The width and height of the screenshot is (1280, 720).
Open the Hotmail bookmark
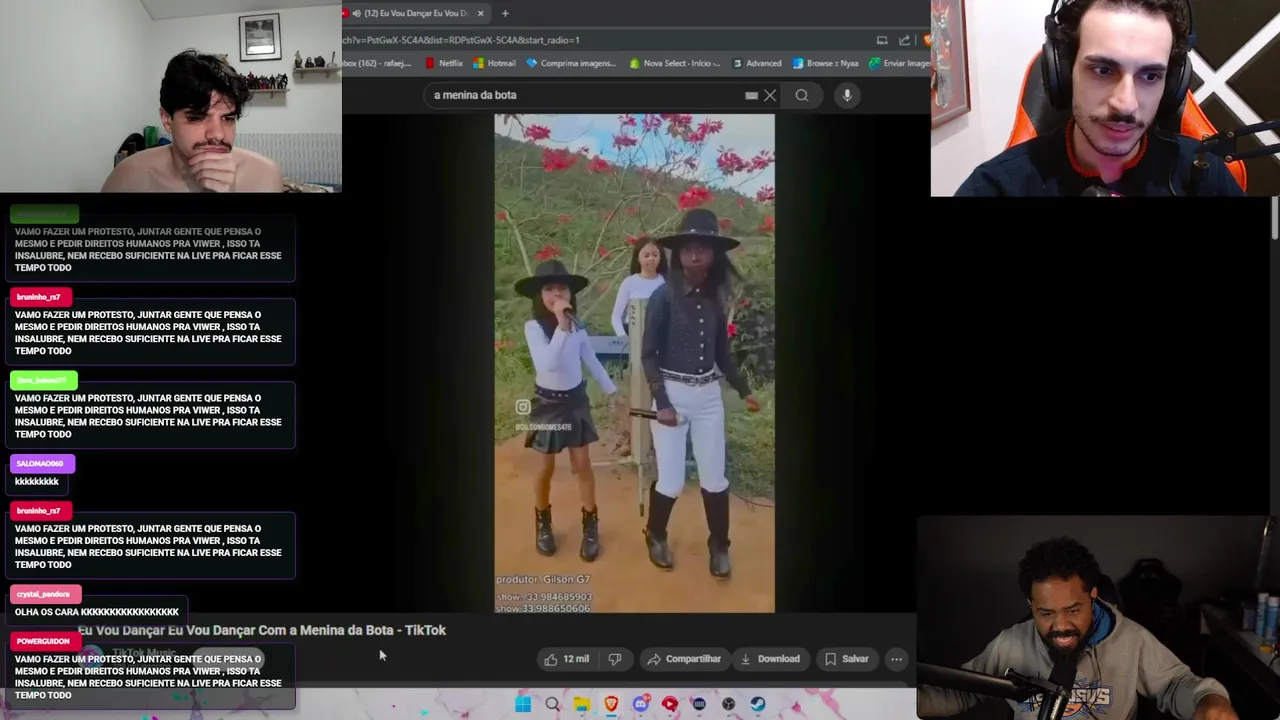(494, 63)
